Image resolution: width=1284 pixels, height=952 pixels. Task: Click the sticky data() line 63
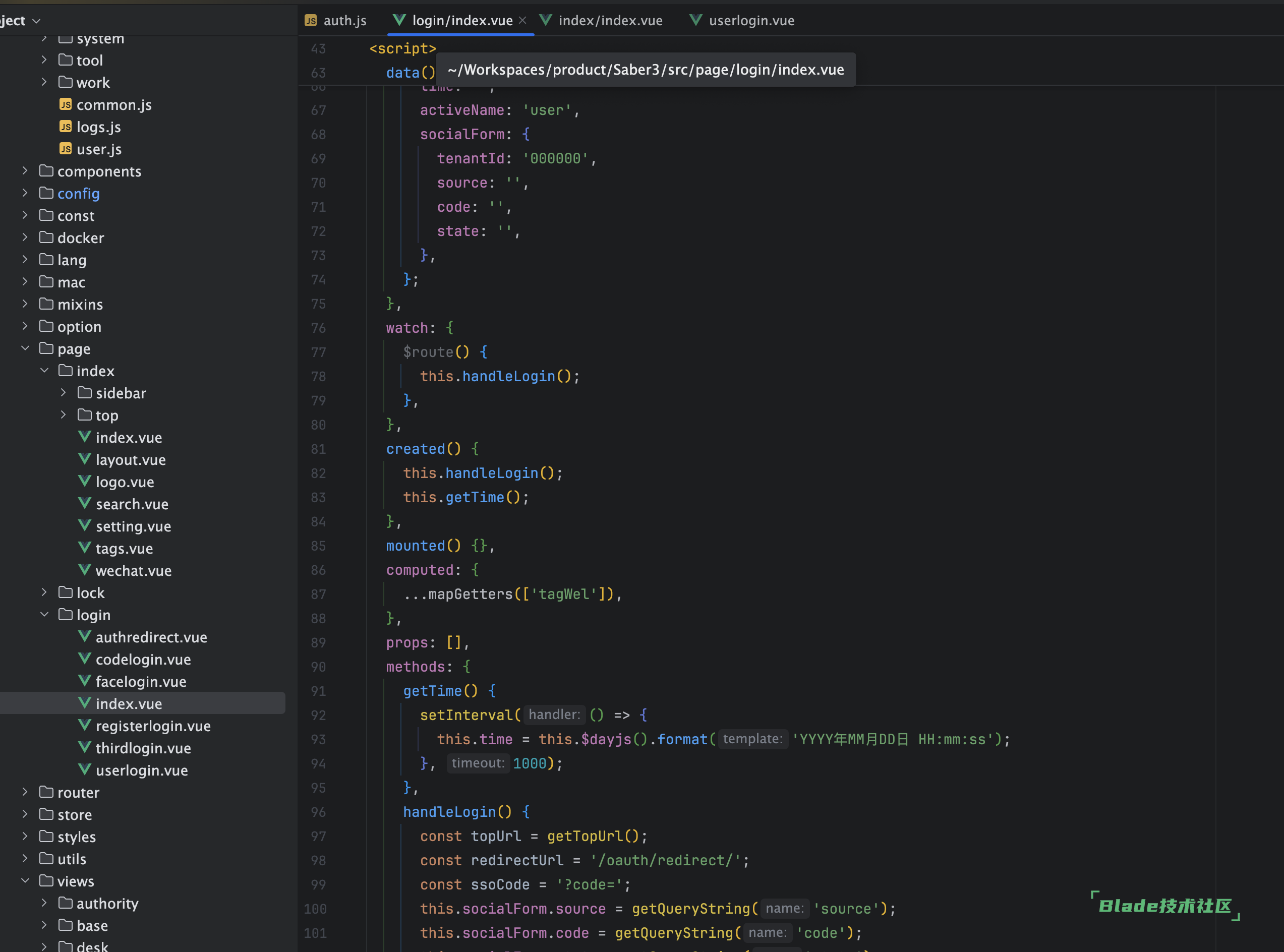coord(411,73)
